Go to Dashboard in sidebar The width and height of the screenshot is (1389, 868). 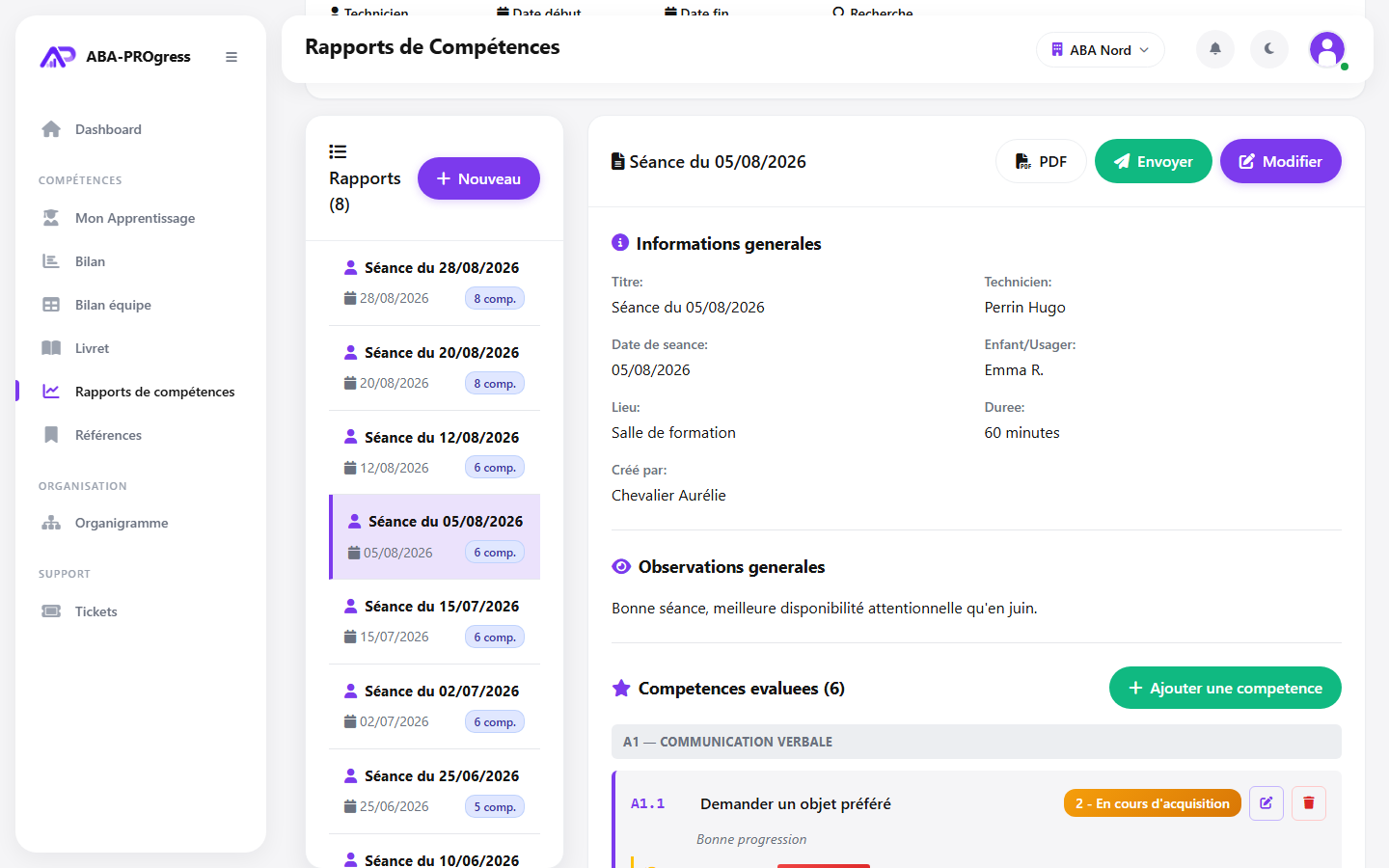pos(141,129)
